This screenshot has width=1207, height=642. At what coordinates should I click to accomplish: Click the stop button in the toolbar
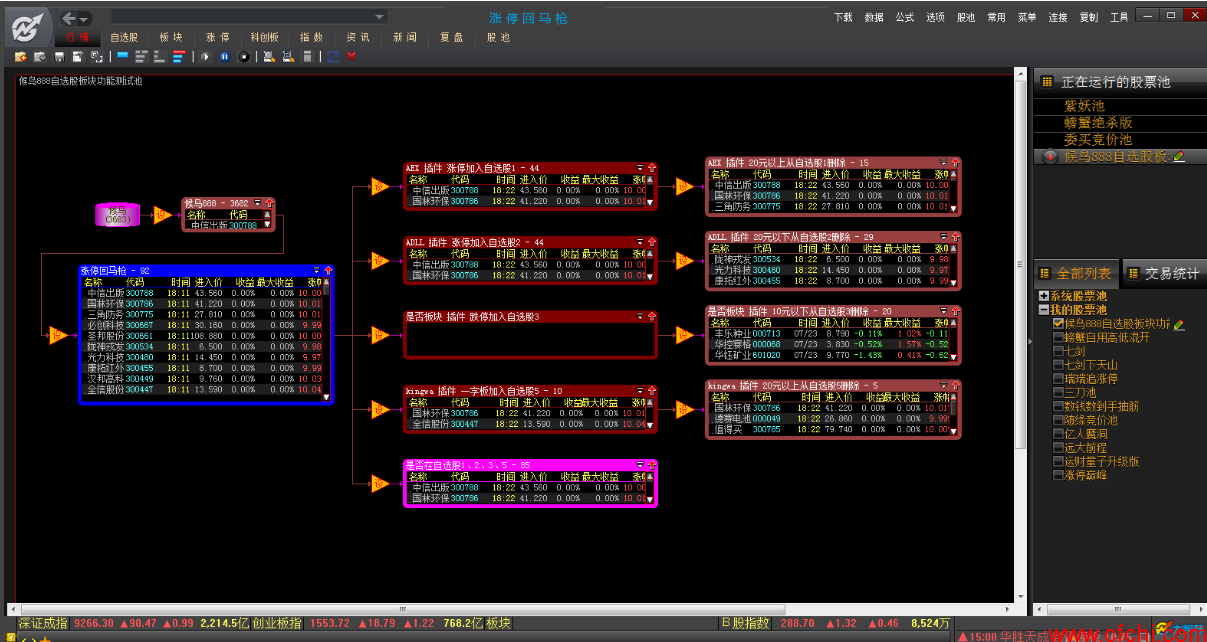(x=243, y=57)
